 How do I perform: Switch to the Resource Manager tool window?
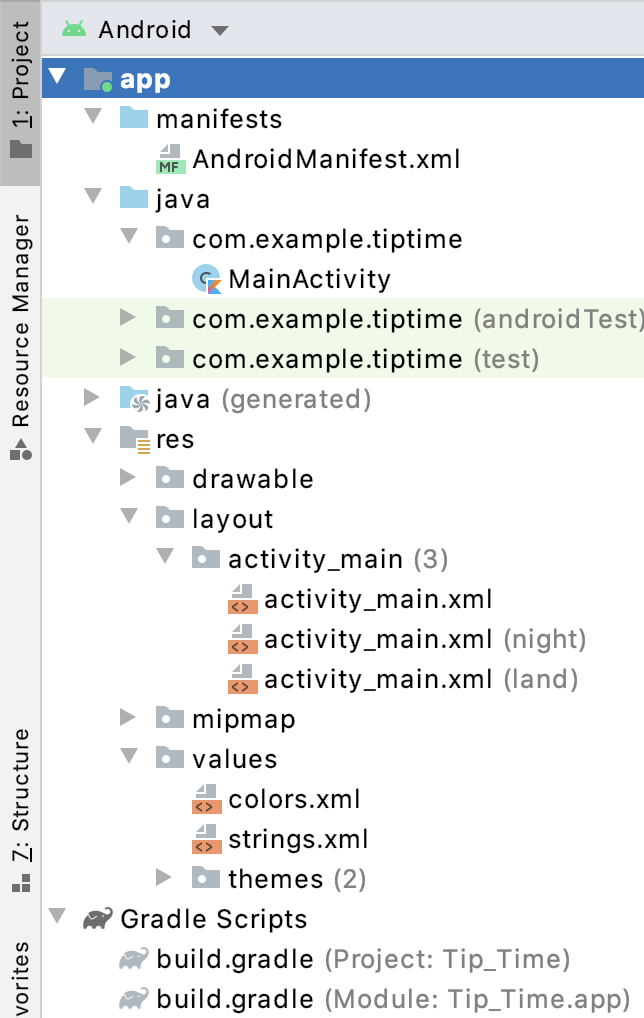coord(19,312)
